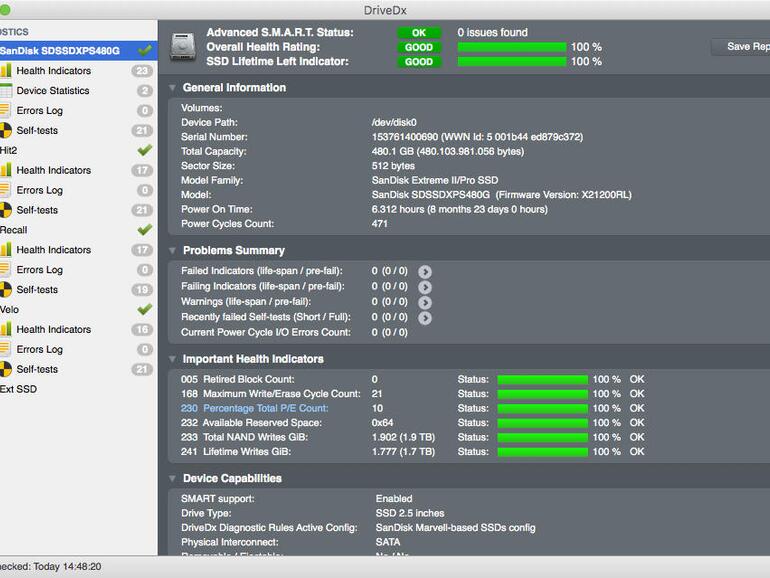Show details arrow for Failed Indicators
Screen dimensions: 770x578
[x=425, y=272]
